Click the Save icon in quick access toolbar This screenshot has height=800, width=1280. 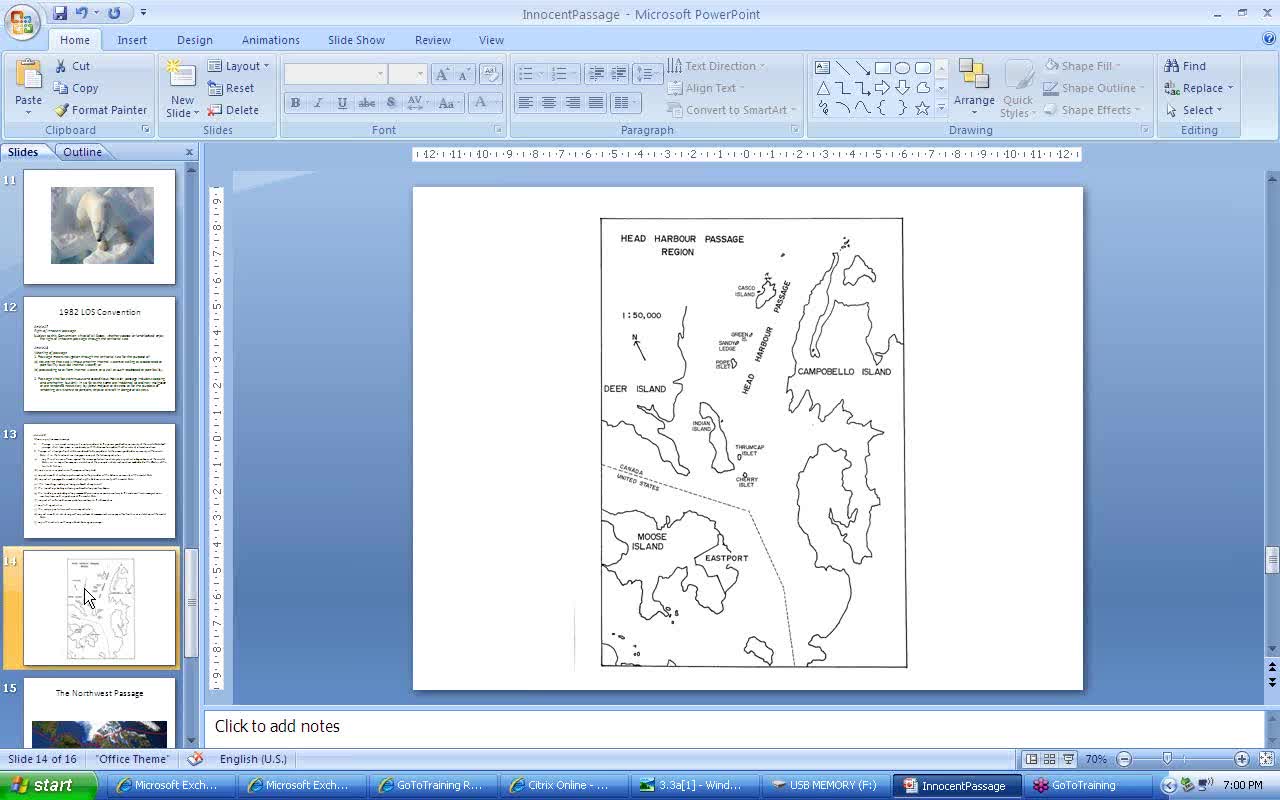60,13
